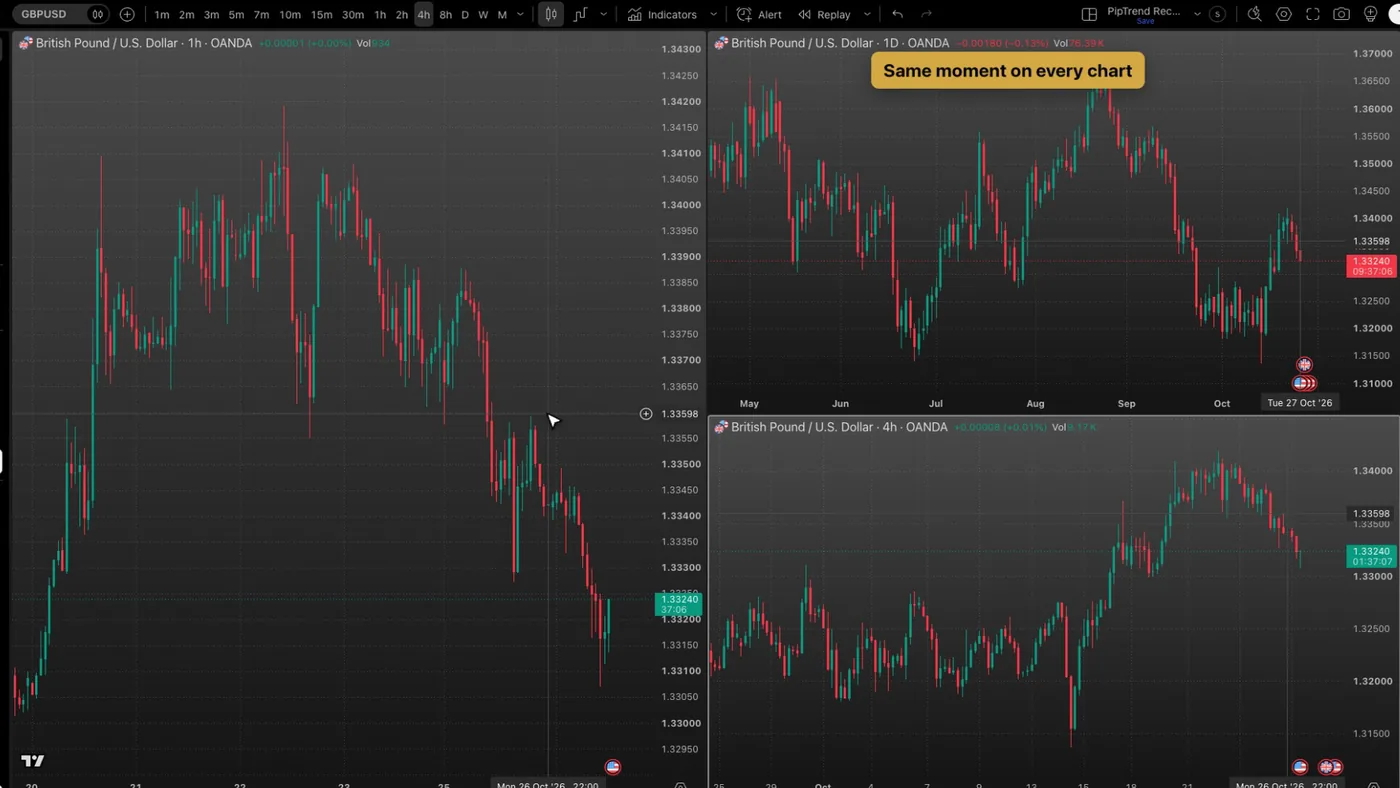Set the chart interval to 30m
Viewport: 1400px width, 788px height.
tap(353, 14)
